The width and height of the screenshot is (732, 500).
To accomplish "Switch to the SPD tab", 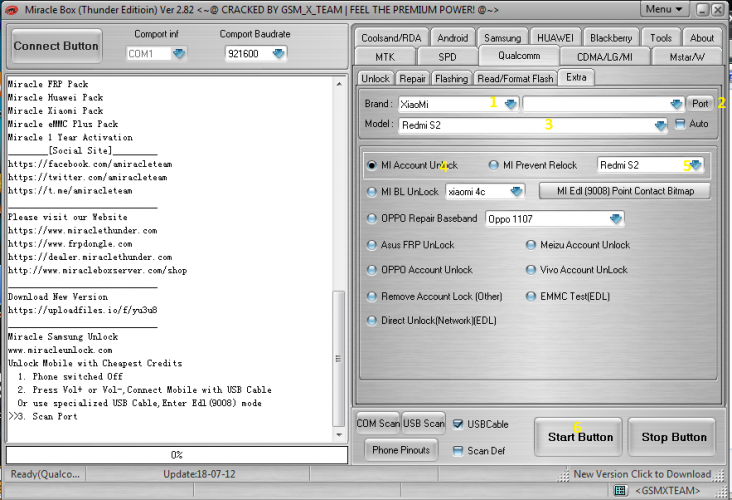I will tap(447, 57).
